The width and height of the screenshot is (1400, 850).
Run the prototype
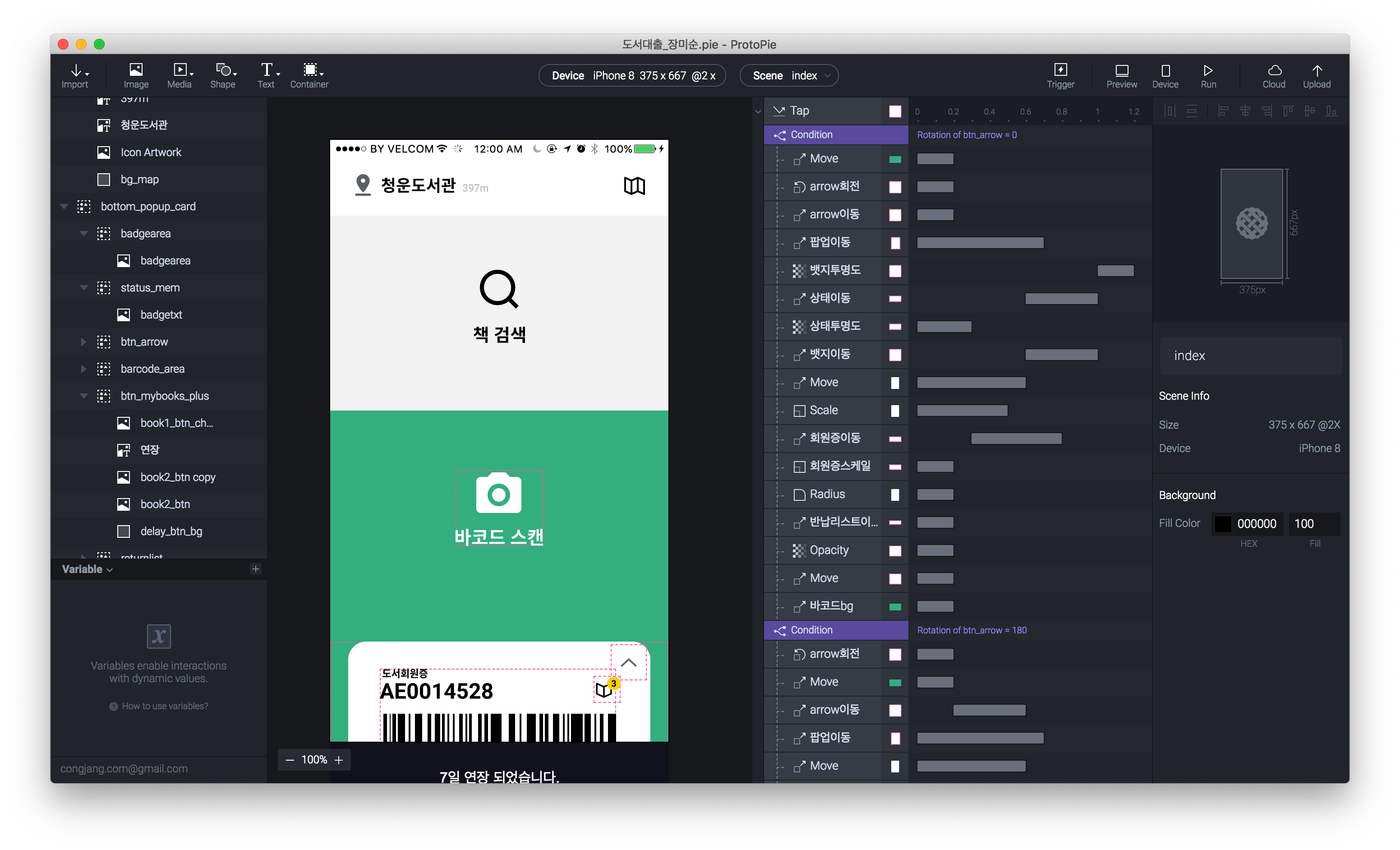(1208, 75)
